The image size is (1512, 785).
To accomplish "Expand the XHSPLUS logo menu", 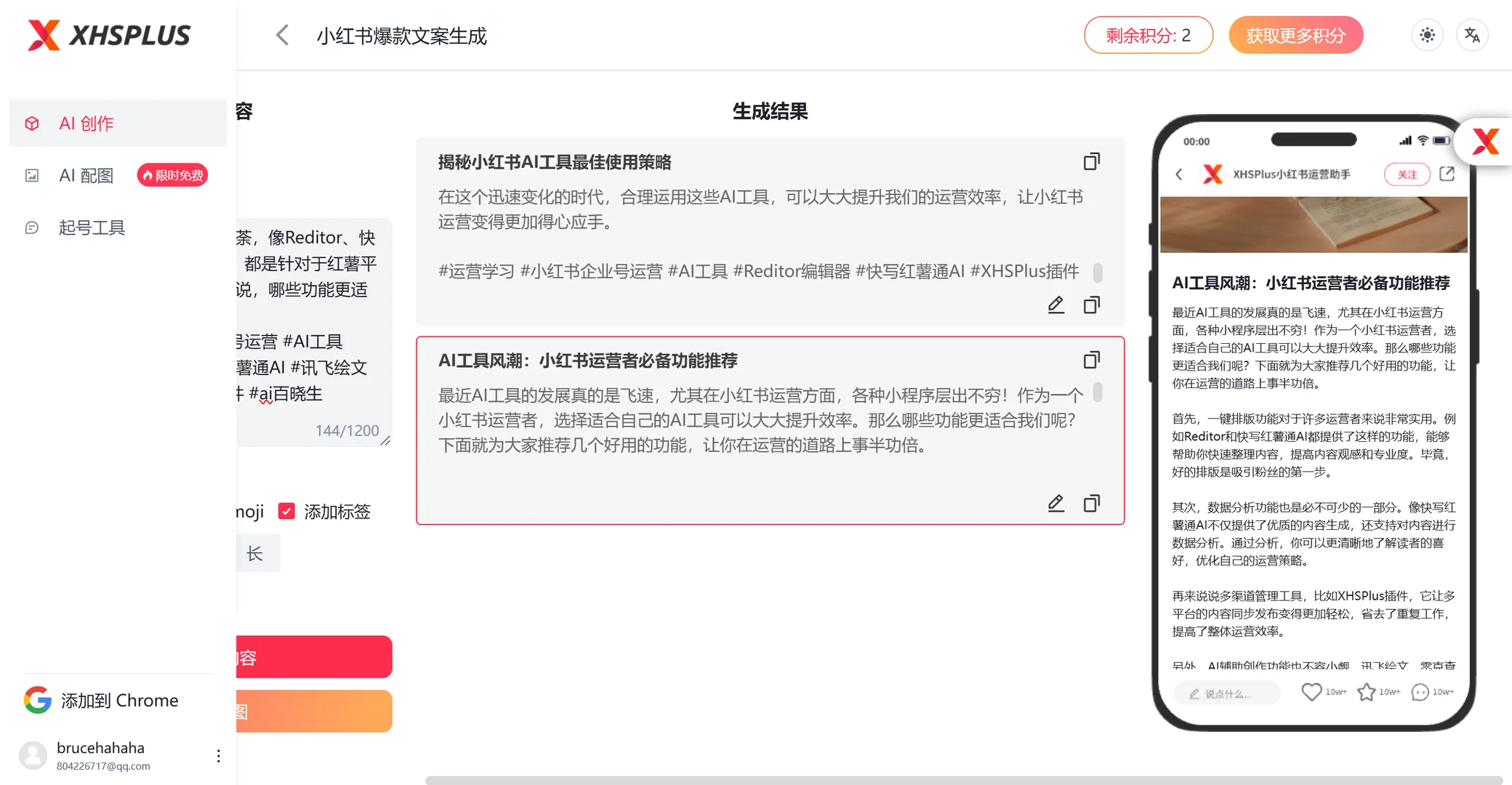I will point(108,35).
